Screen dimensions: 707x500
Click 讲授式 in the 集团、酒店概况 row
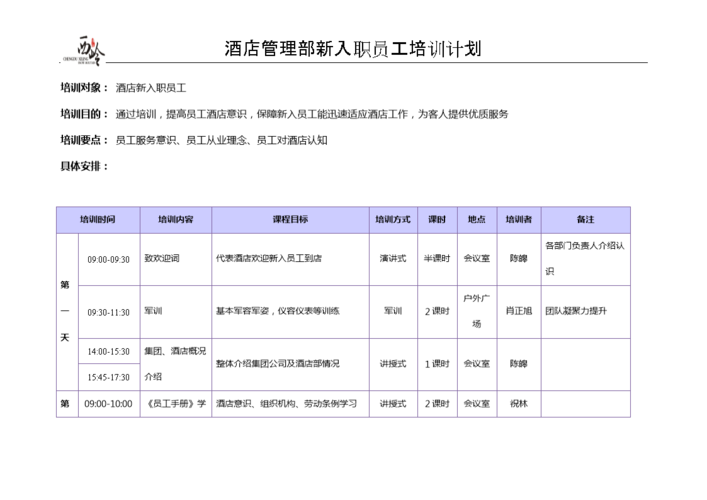pyautogui.click(x=393, y=363)
